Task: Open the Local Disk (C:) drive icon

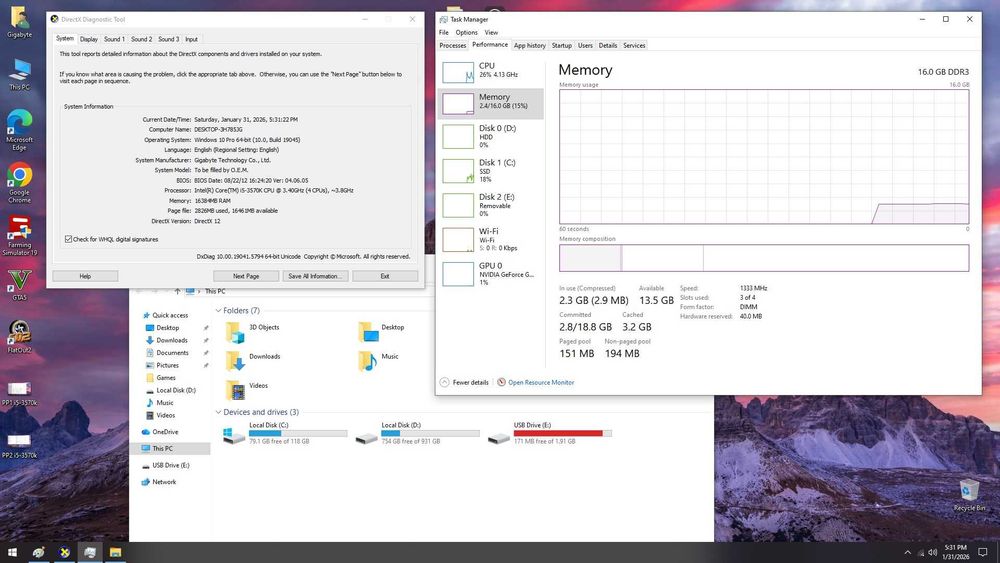Action: [233, 435]
